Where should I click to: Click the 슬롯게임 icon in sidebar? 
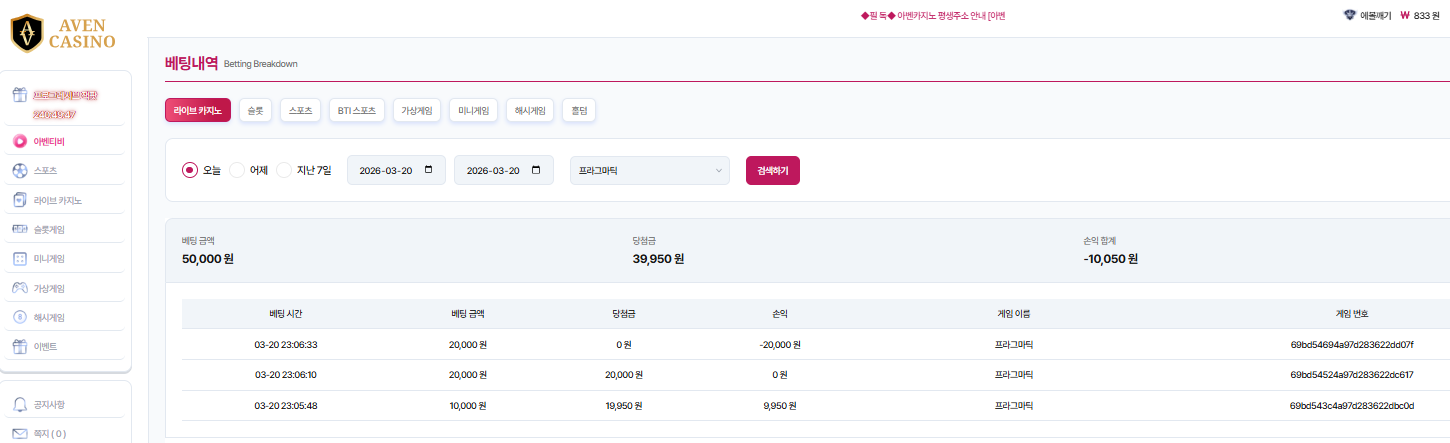[19, 229]
